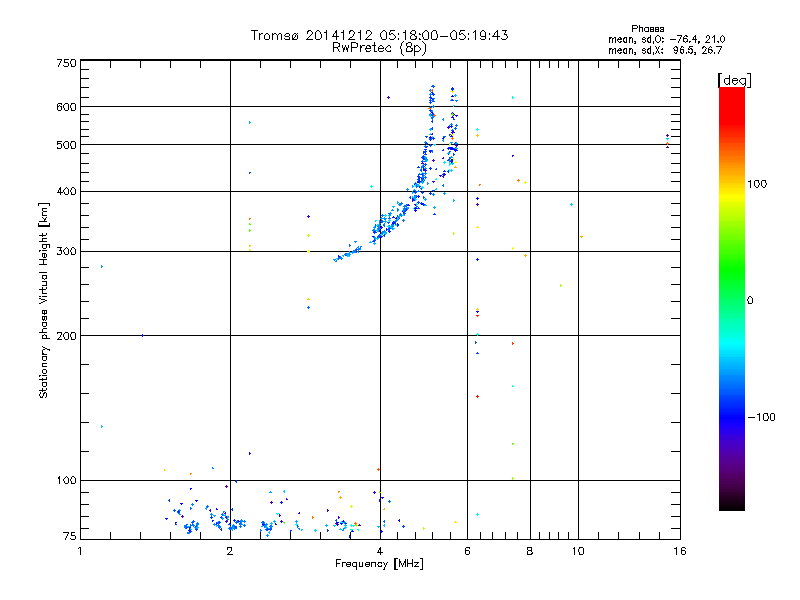800x600 pixels.
Task: Click the 'mean, sd,X: 96.5, 26.7' line
Action: 665,50
